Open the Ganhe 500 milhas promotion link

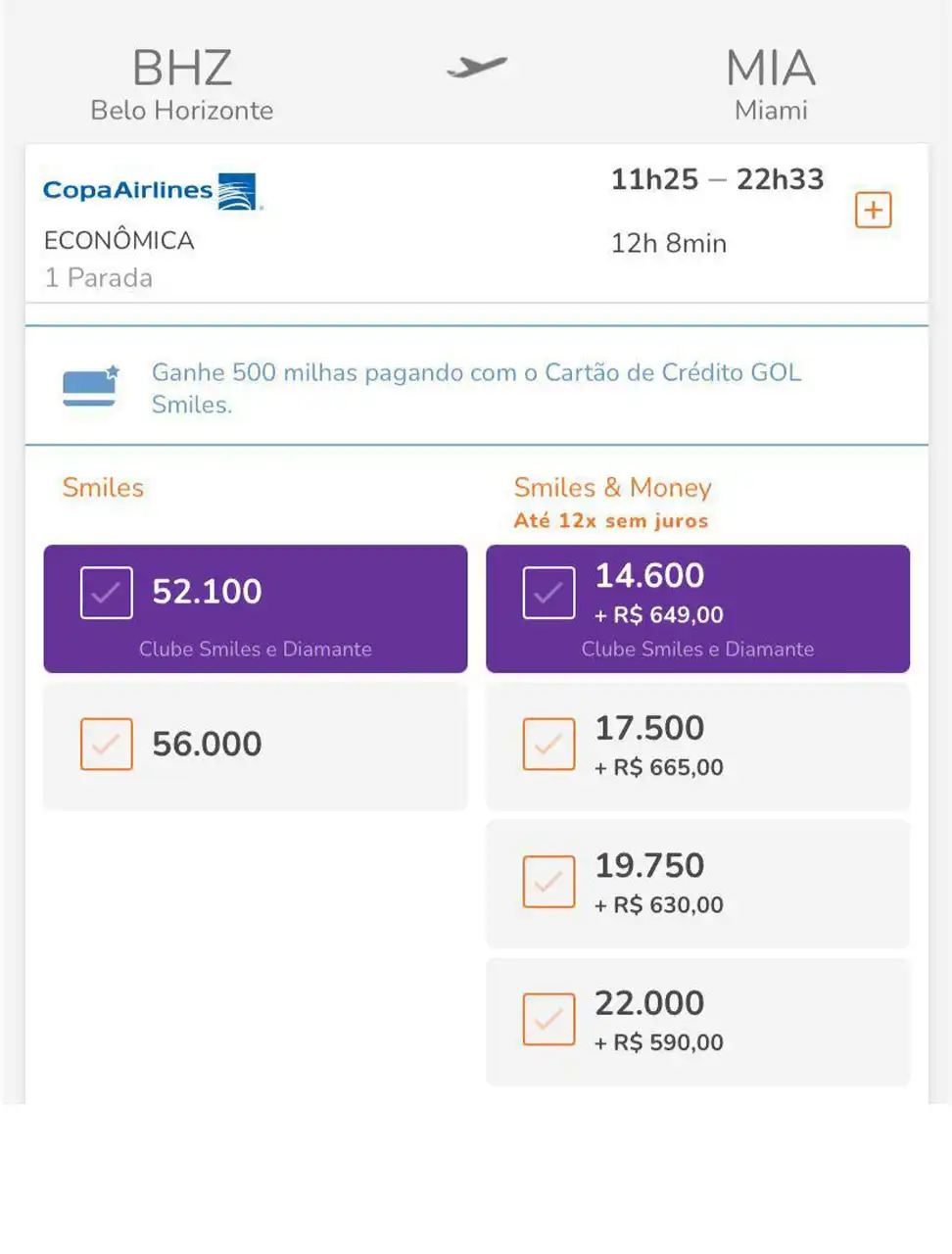[x=476, y=388]
